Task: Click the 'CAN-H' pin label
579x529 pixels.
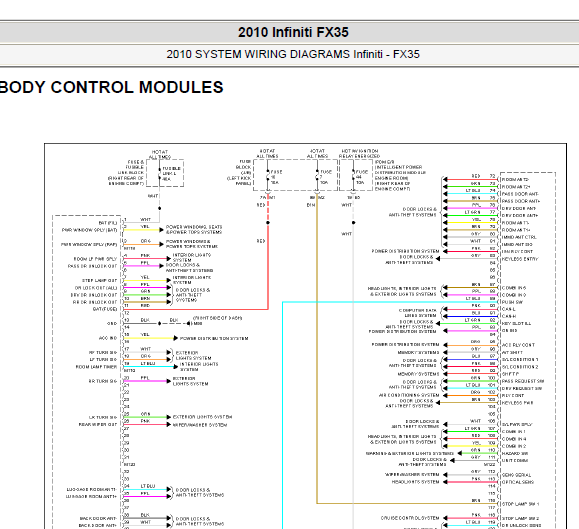Action: point(508,316)
